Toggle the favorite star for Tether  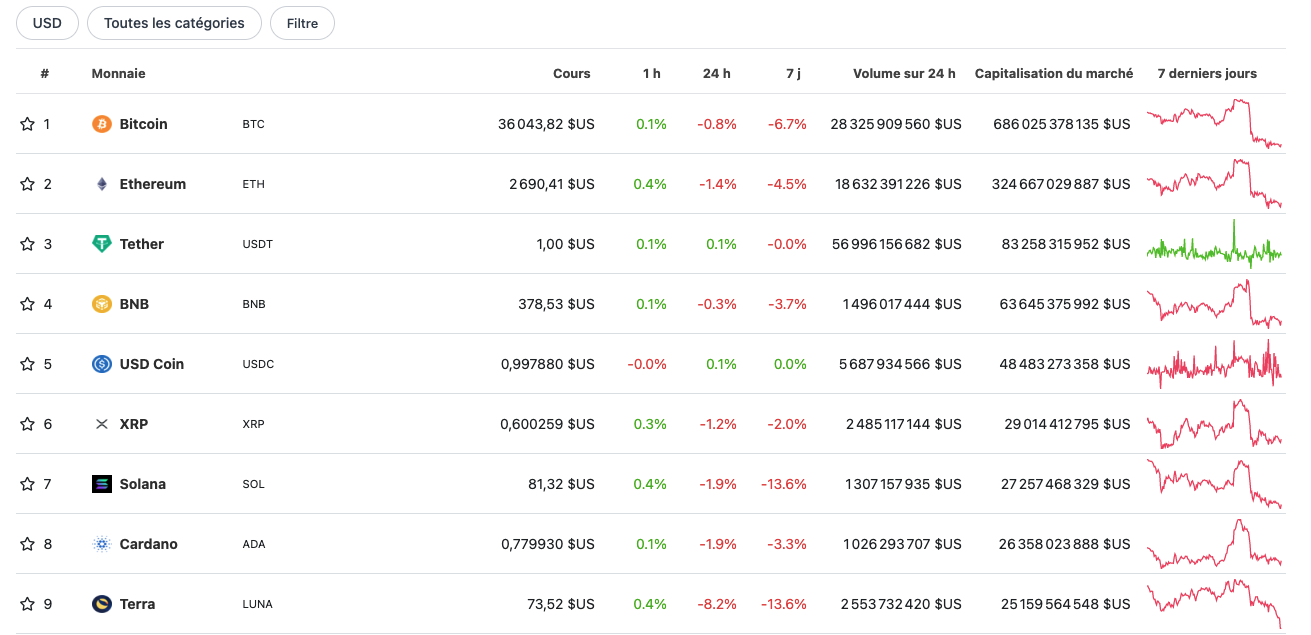(x=27, y=244)
